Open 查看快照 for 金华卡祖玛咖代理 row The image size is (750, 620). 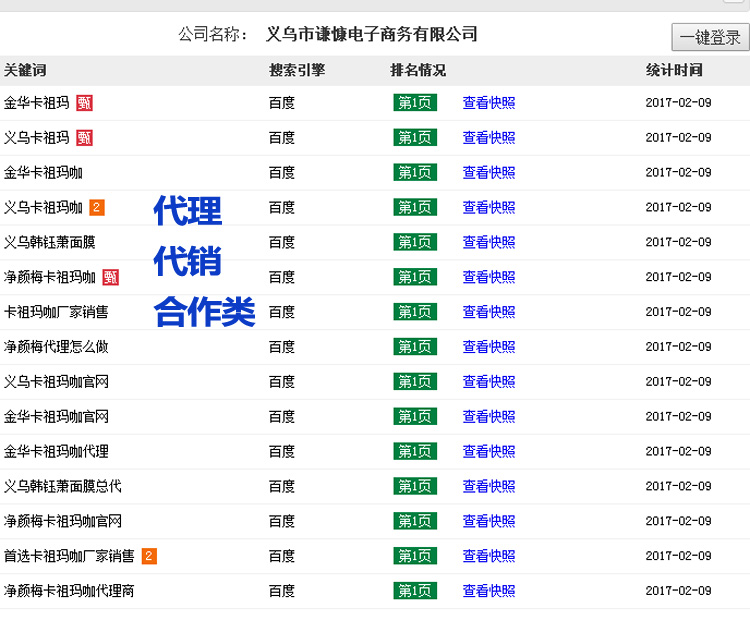(x=489, y=452)
